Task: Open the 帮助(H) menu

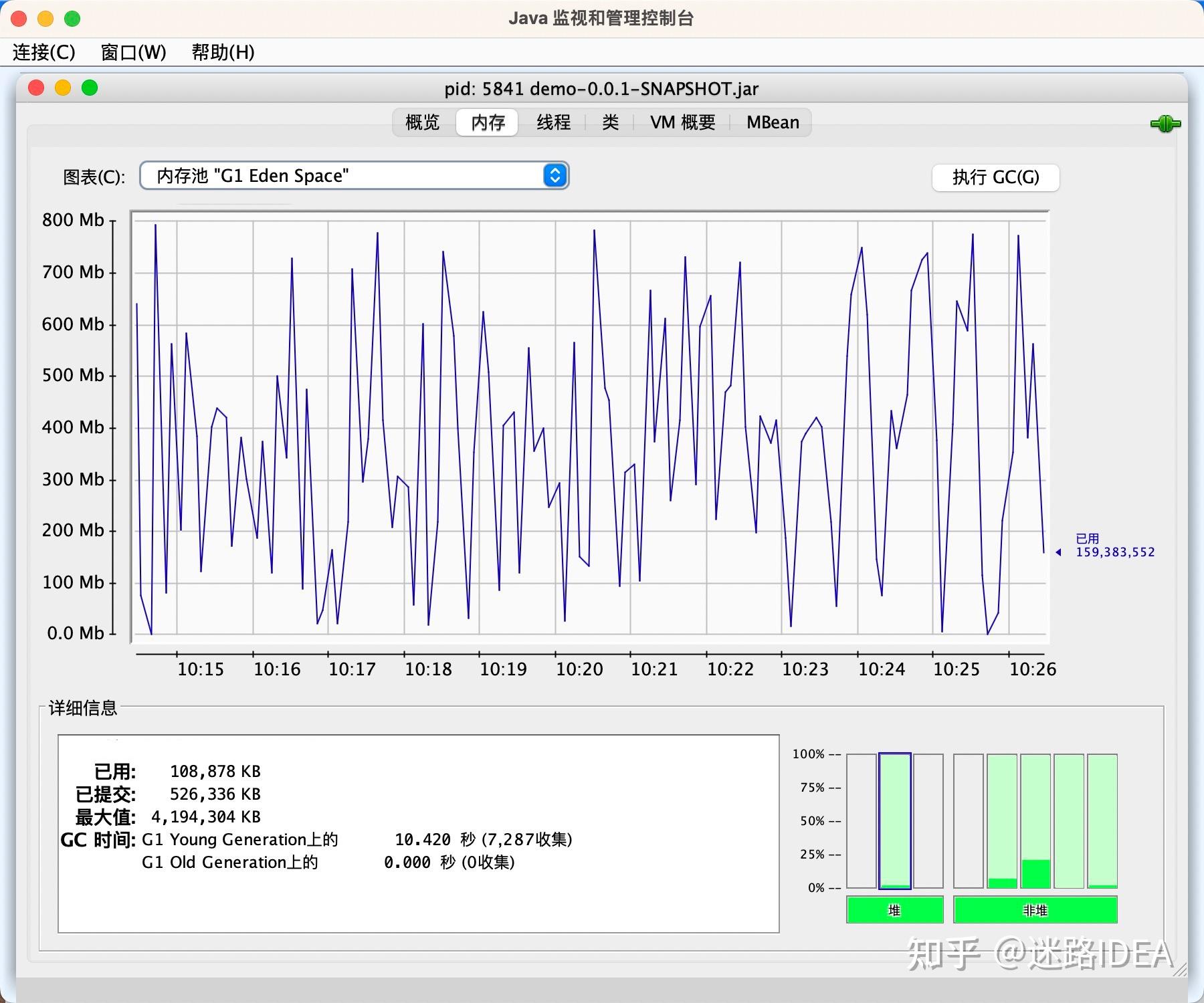Action: tap(221, 52)
